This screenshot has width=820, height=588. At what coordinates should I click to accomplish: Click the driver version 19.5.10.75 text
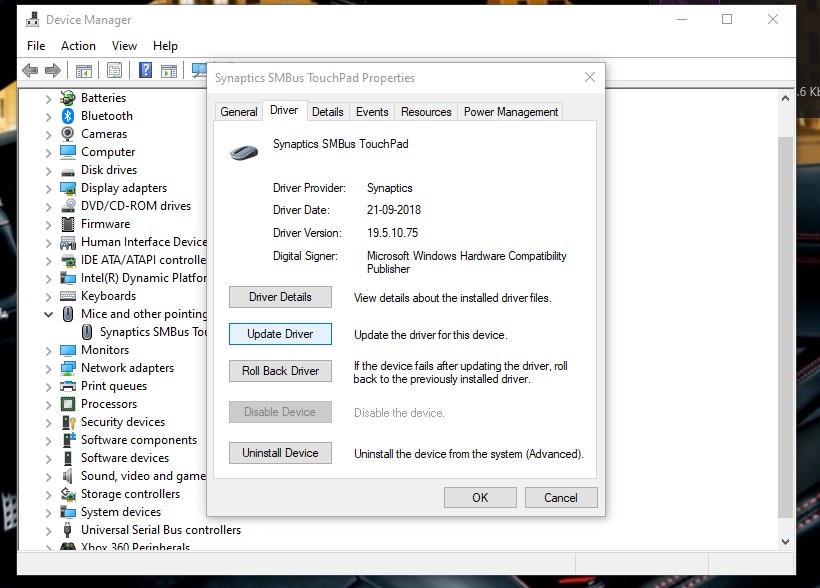[x=392, y=233]
